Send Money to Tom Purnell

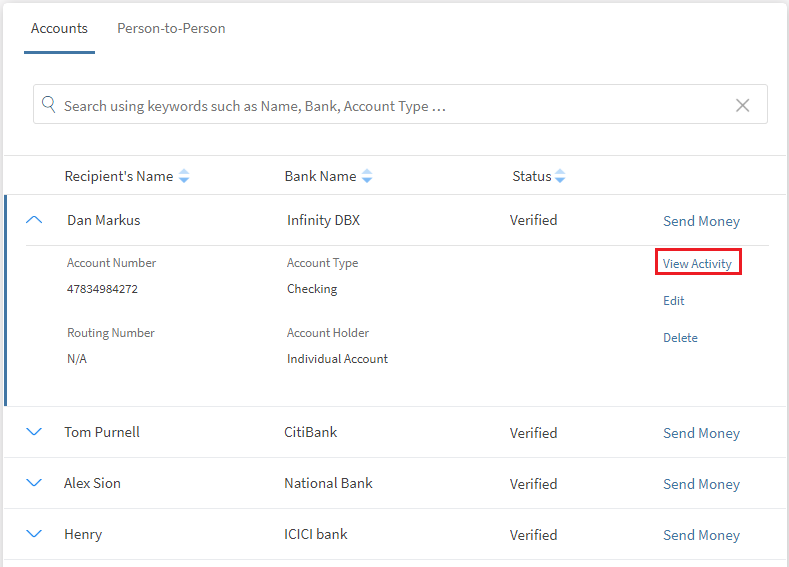click(x=701, y=433)
